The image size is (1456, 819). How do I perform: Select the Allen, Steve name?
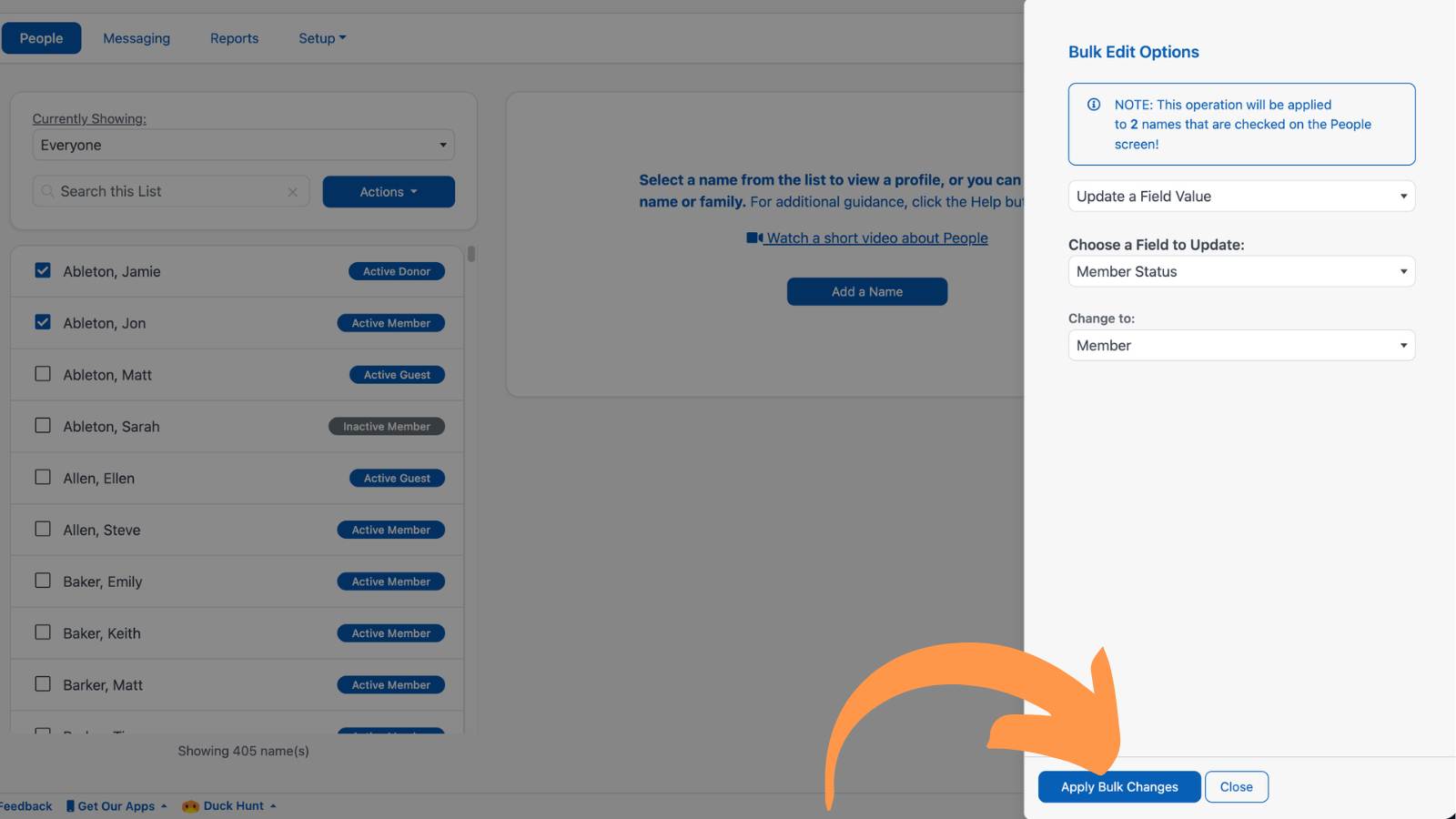point(102,530)
